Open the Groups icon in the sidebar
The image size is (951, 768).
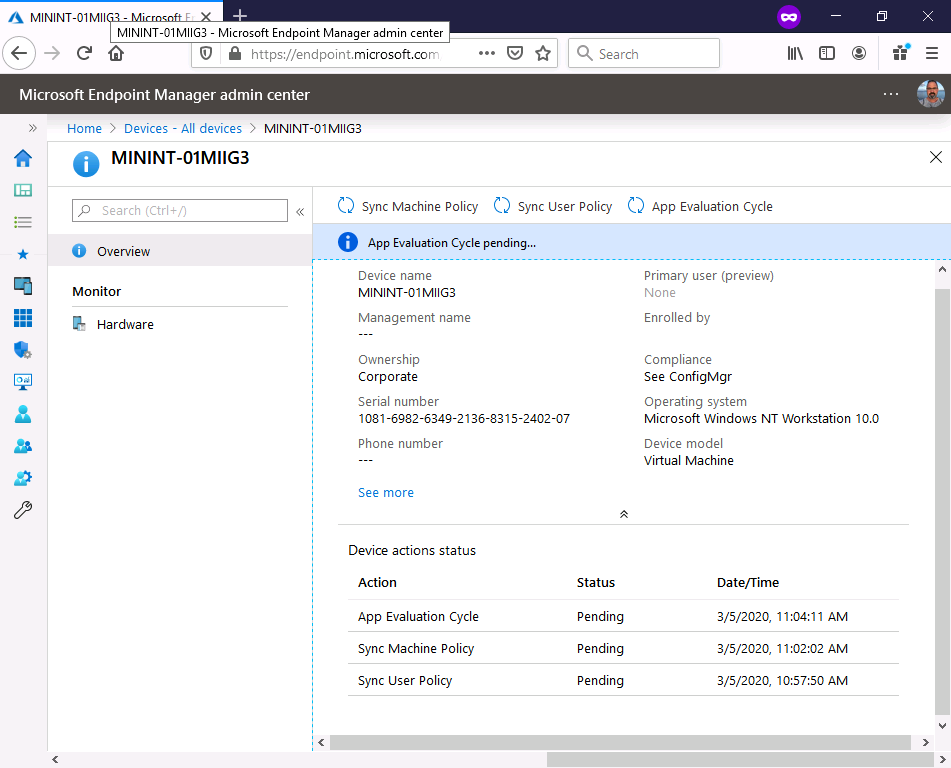click(23, 446)
